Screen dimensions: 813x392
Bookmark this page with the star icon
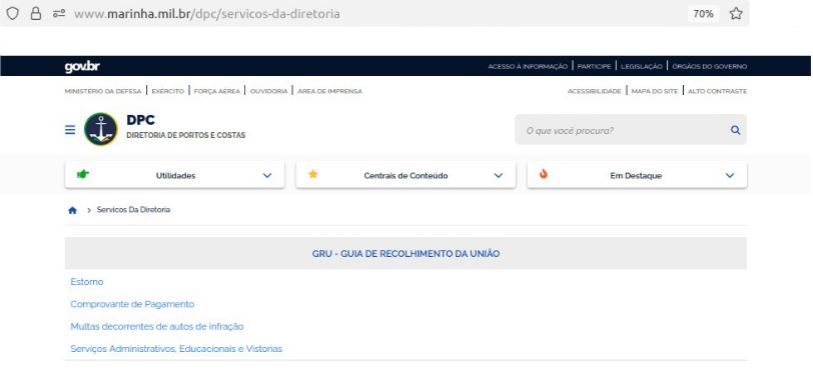736,13
